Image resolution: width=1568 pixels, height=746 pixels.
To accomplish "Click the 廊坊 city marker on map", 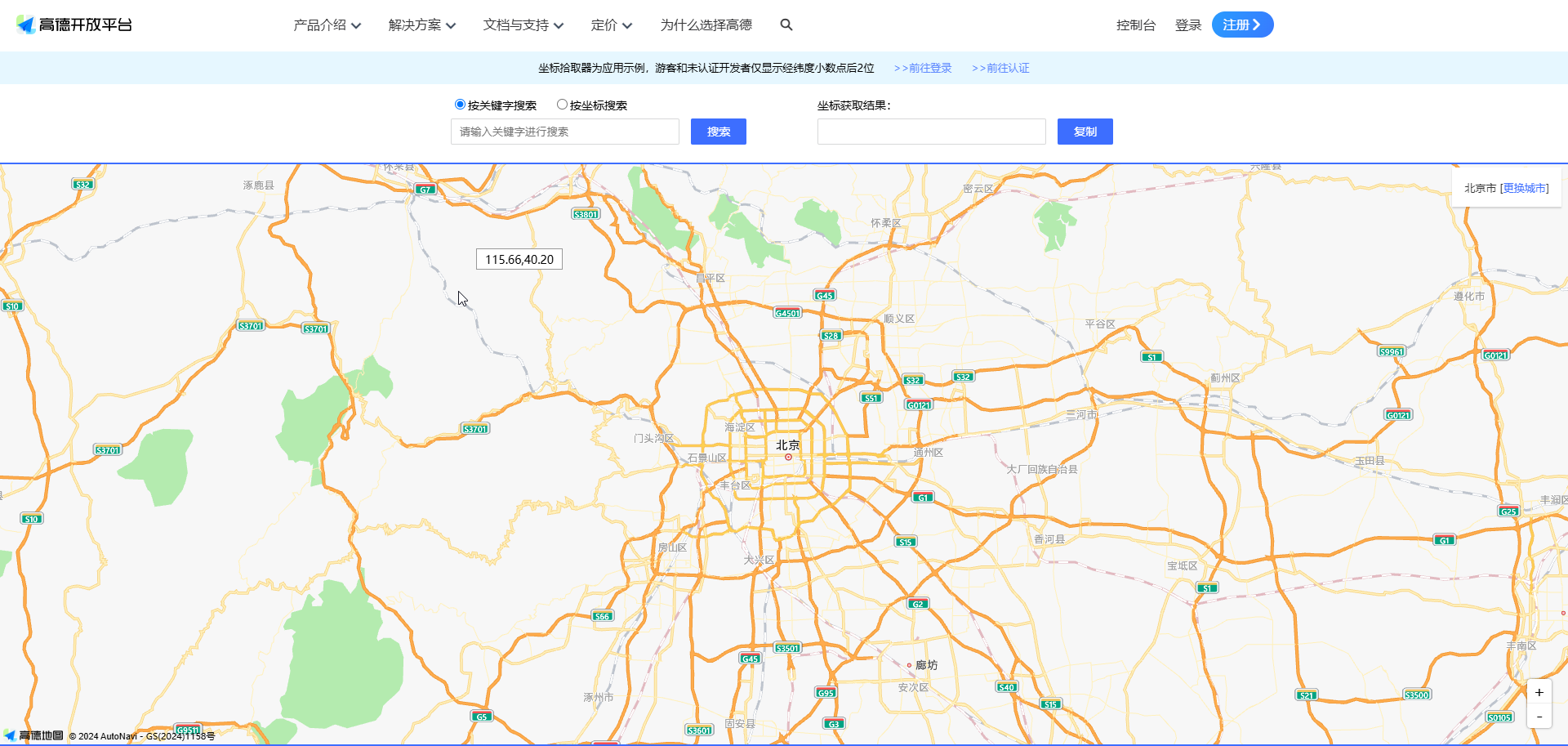I will tap(909, 665).
